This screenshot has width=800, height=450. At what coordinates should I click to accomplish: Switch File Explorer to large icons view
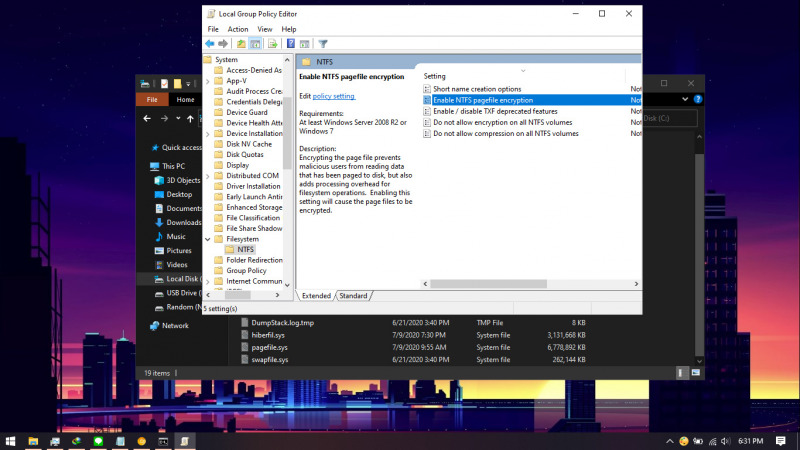(696, 373)
